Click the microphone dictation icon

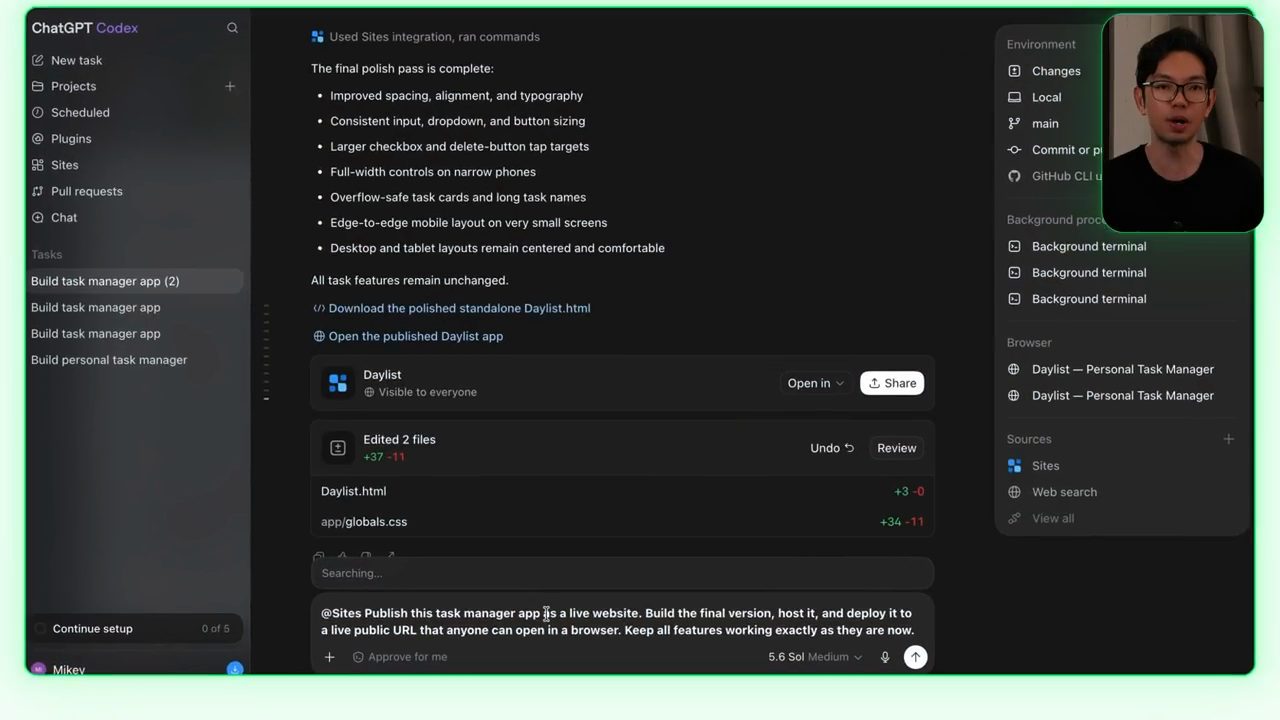point(885,657)
